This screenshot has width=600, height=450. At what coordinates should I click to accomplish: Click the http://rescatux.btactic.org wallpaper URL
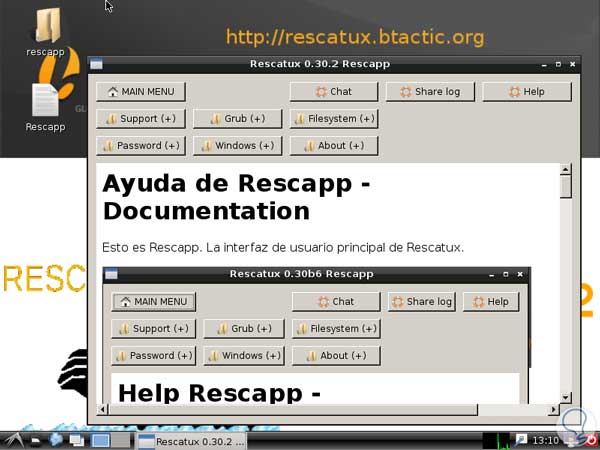(355, 38)
